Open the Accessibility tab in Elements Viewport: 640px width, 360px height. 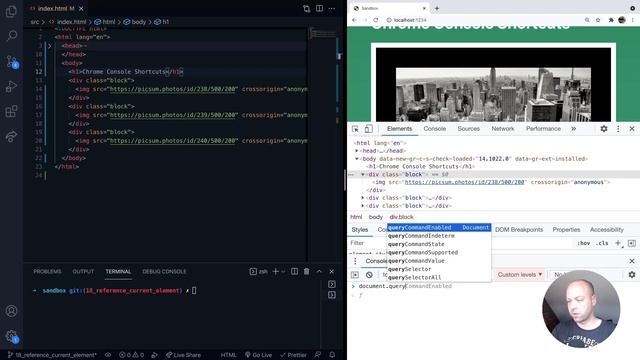coord(607,230)
